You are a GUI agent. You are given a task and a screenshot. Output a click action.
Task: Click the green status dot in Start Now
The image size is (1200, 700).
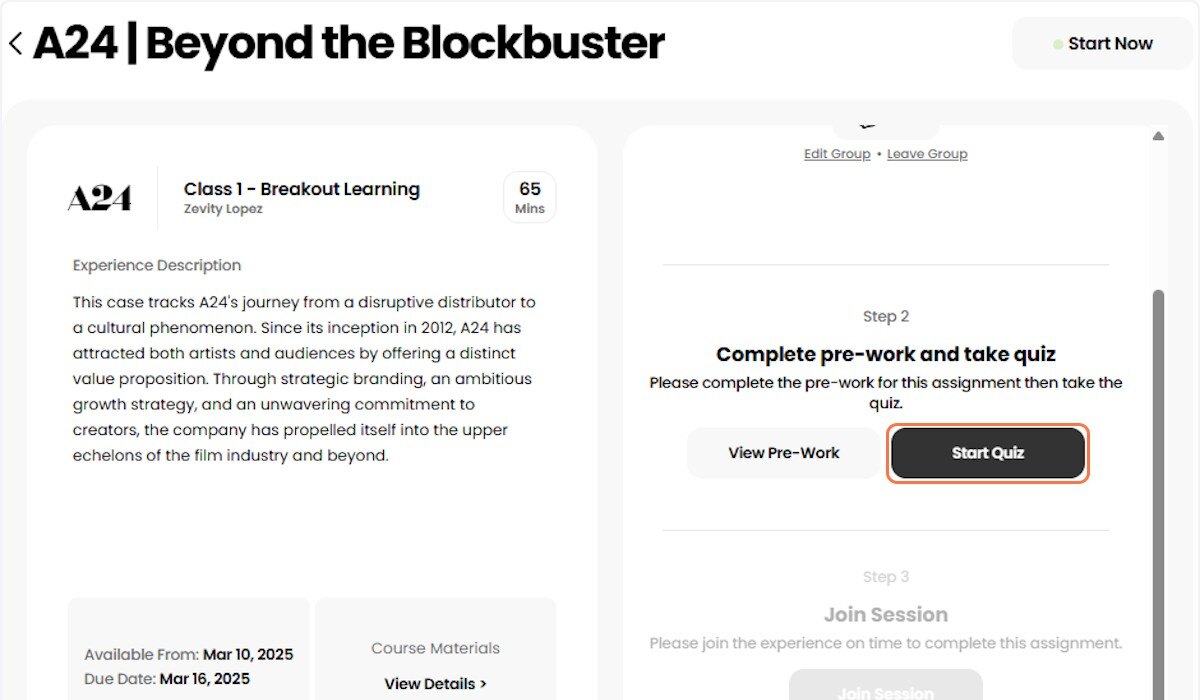pos(1058,44)
